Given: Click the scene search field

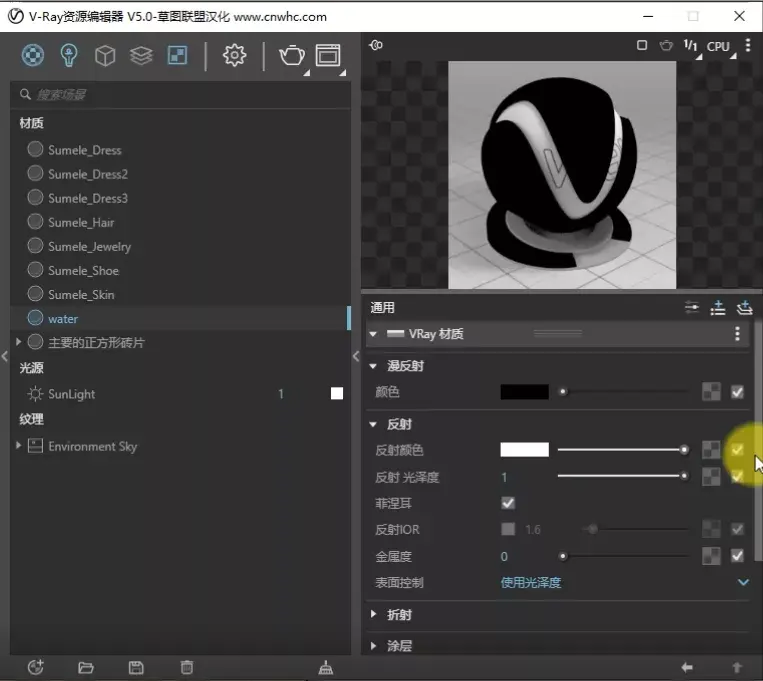Looking at the screenshot, I should tap(180, 94).
